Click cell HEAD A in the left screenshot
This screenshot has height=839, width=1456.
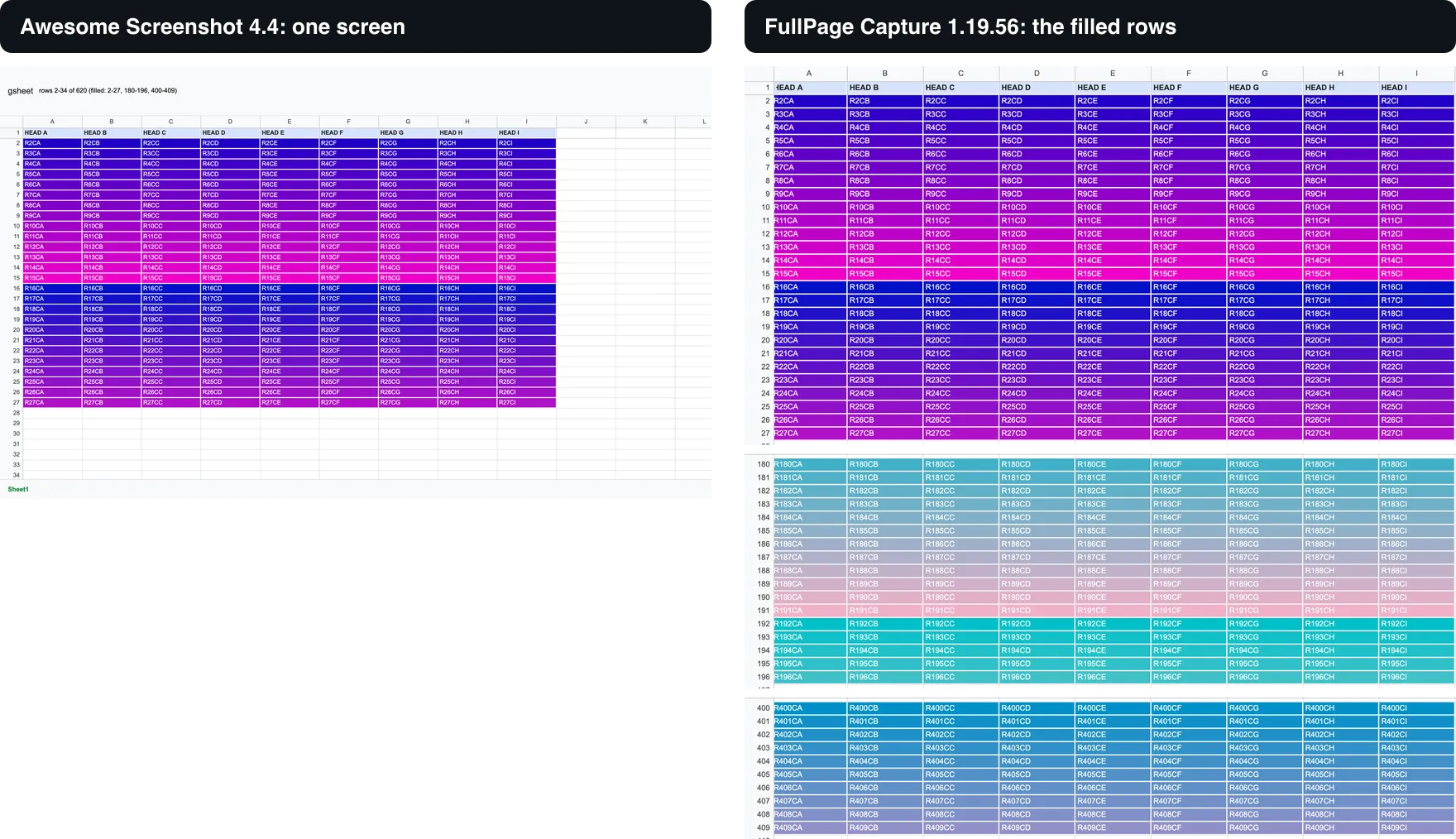52,132
